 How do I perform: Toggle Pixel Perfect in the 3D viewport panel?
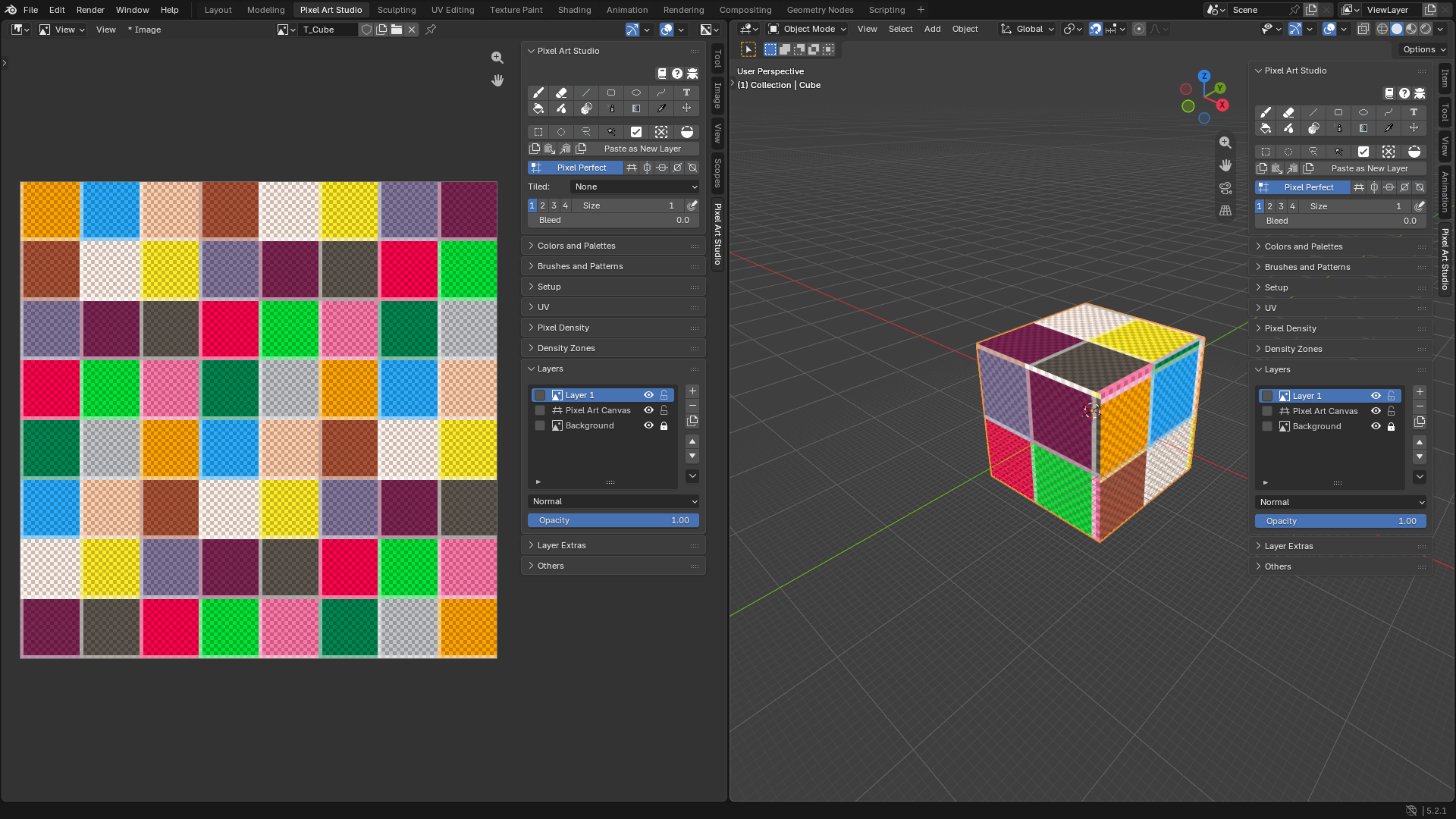pyautogui.click(x=1302, y=187)
